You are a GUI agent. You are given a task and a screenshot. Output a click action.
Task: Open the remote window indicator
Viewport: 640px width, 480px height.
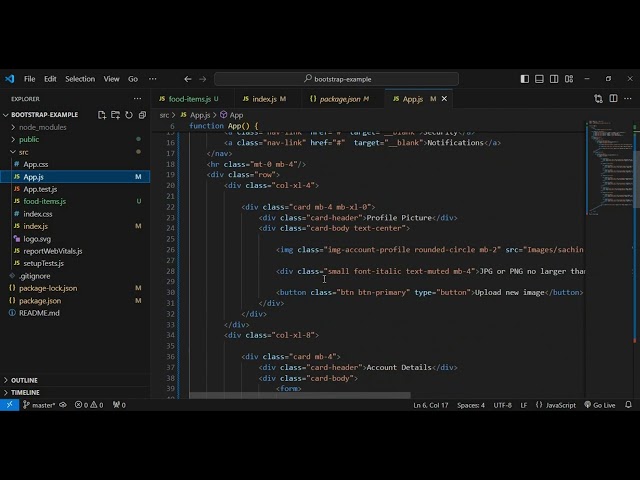pos(9,405)
